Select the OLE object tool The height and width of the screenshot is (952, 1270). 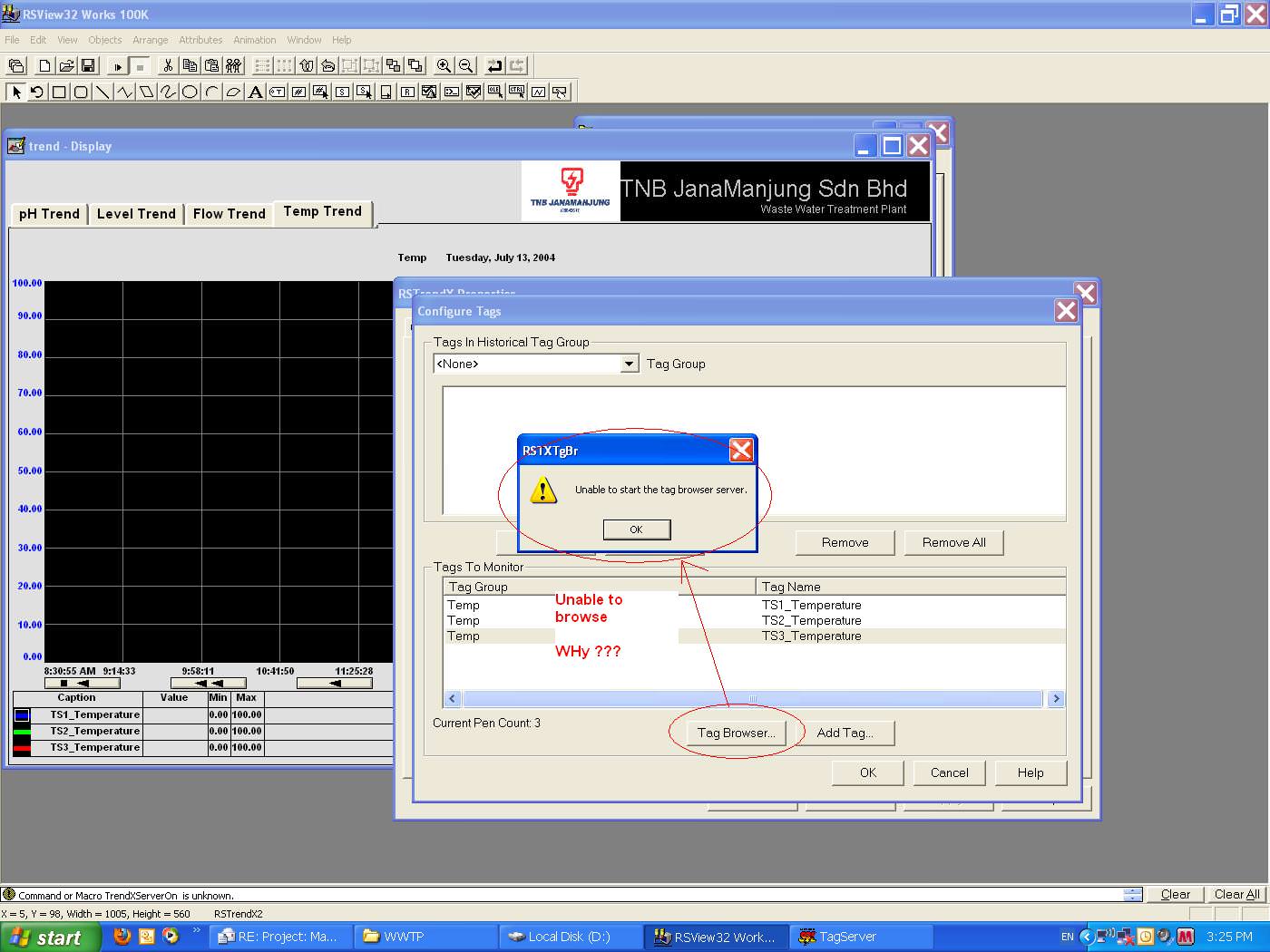pos(494,92)
